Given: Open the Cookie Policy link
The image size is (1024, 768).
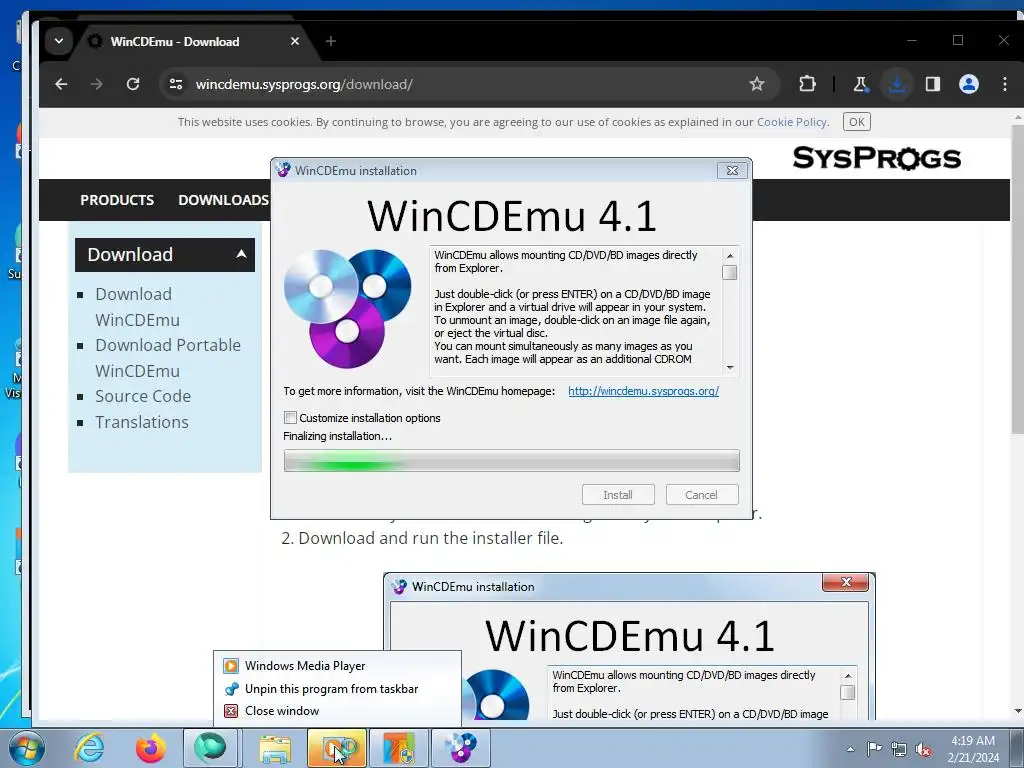Looking at the screenshot, I should [x=792, y=122].
